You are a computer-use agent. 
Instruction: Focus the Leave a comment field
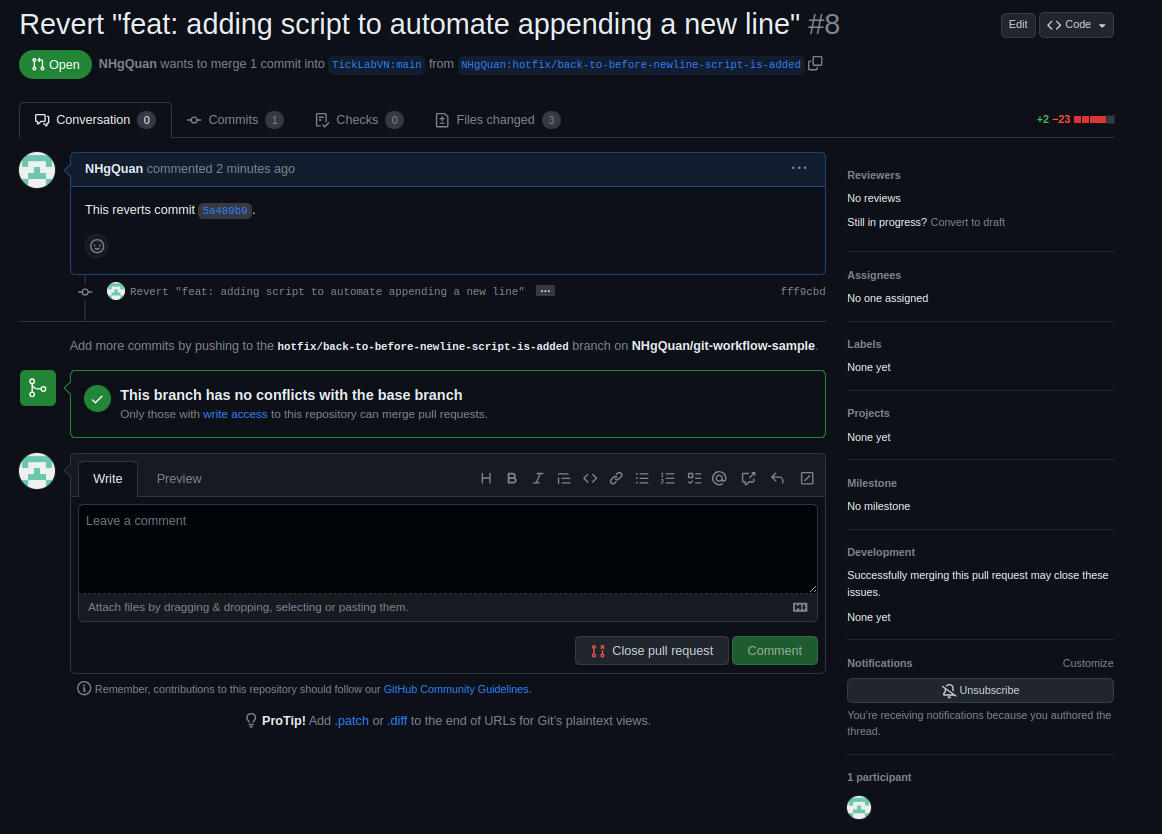[448, 549]
